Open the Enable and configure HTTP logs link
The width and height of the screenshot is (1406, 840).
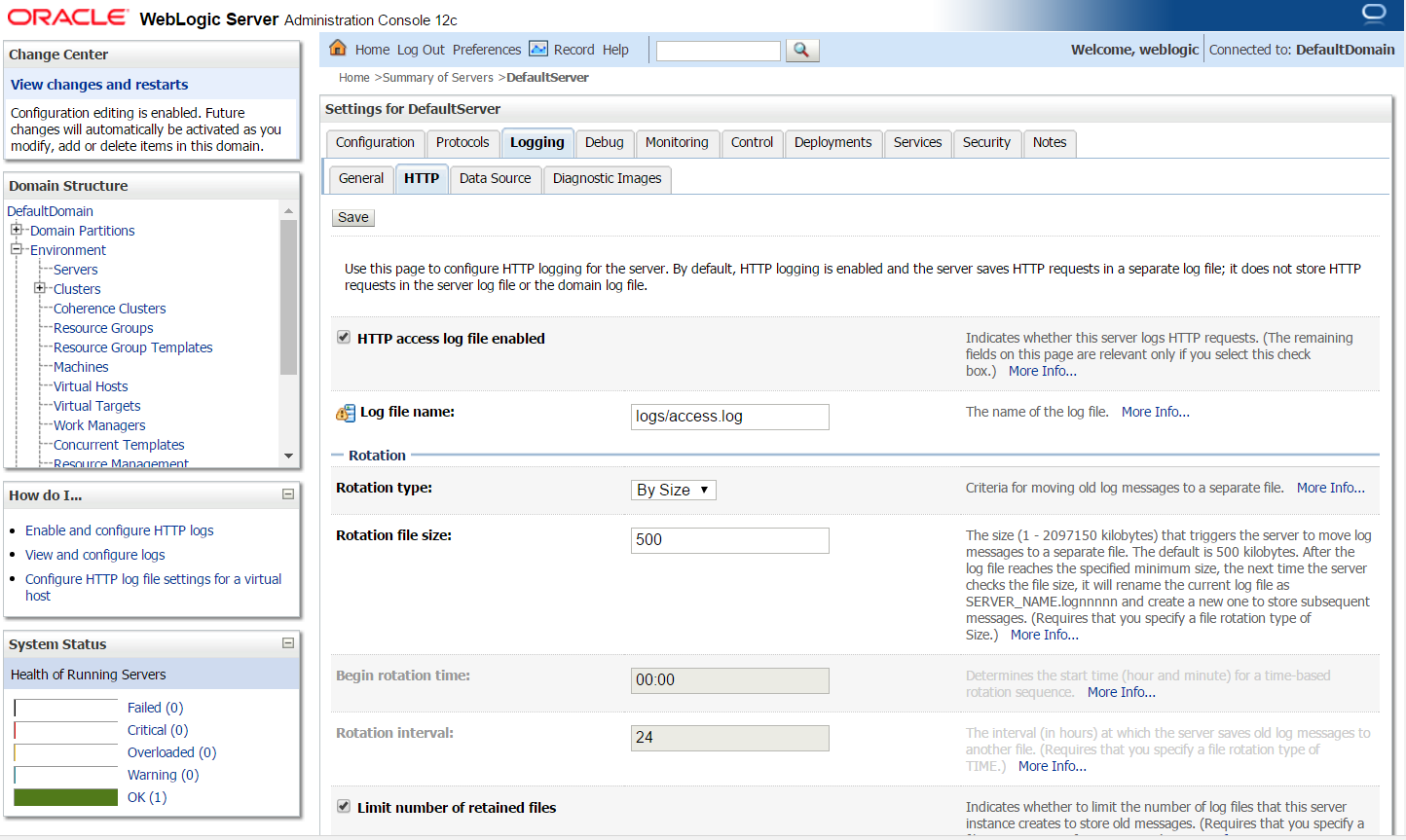click(x=119, y=530)
